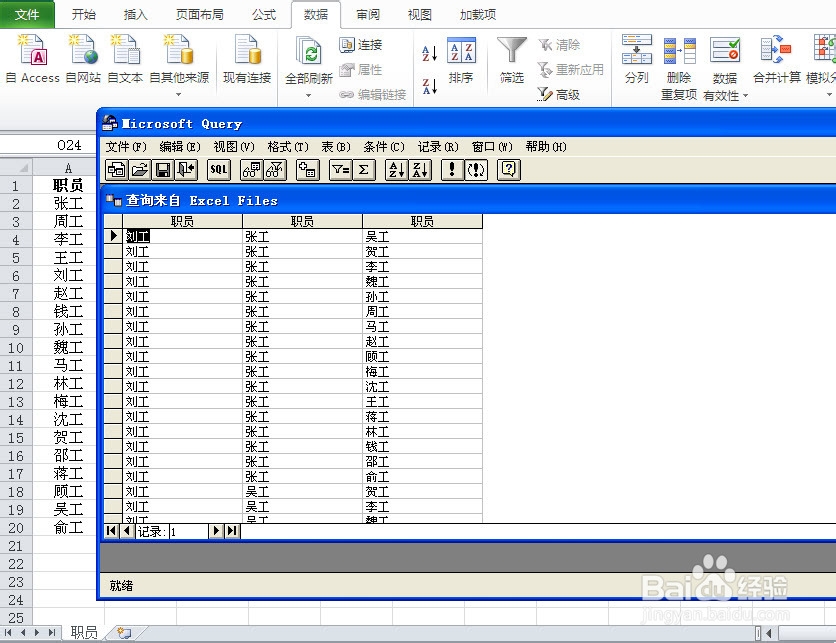Open Microsoft Query File menu
Viewport: 836px width, 643px height.
click(x=126, y=147)
